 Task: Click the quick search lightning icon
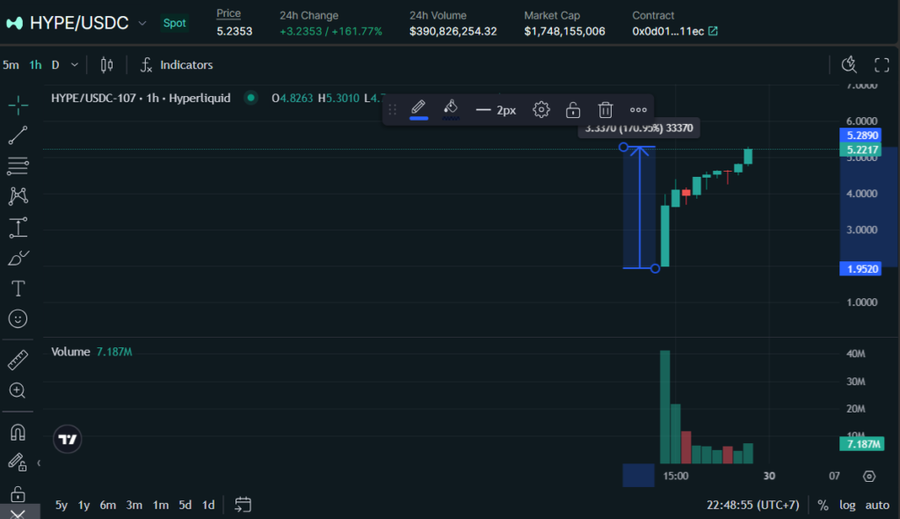[849, 65]
